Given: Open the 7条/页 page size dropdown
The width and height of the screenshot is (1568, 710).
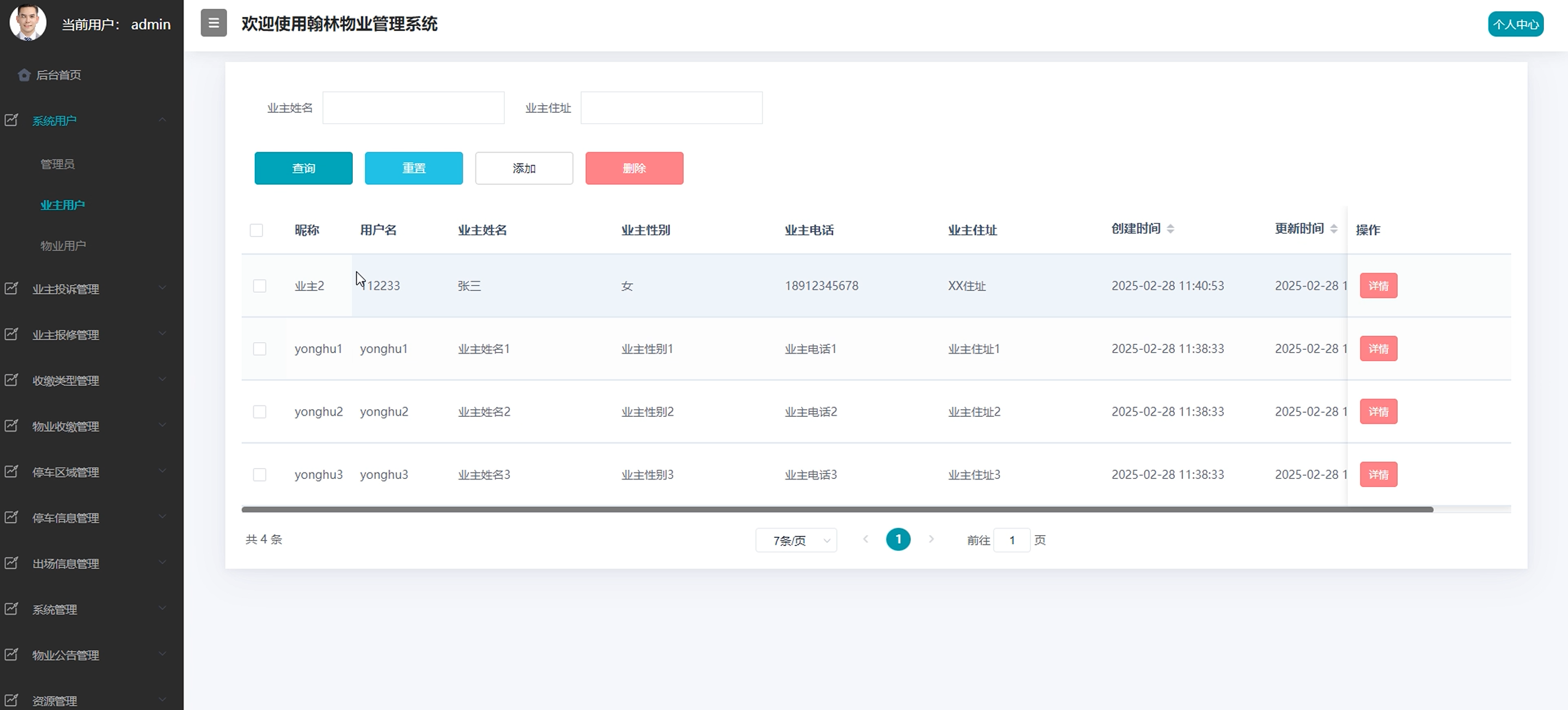Looking at the screenshot, I should click(x=796, y=540).
